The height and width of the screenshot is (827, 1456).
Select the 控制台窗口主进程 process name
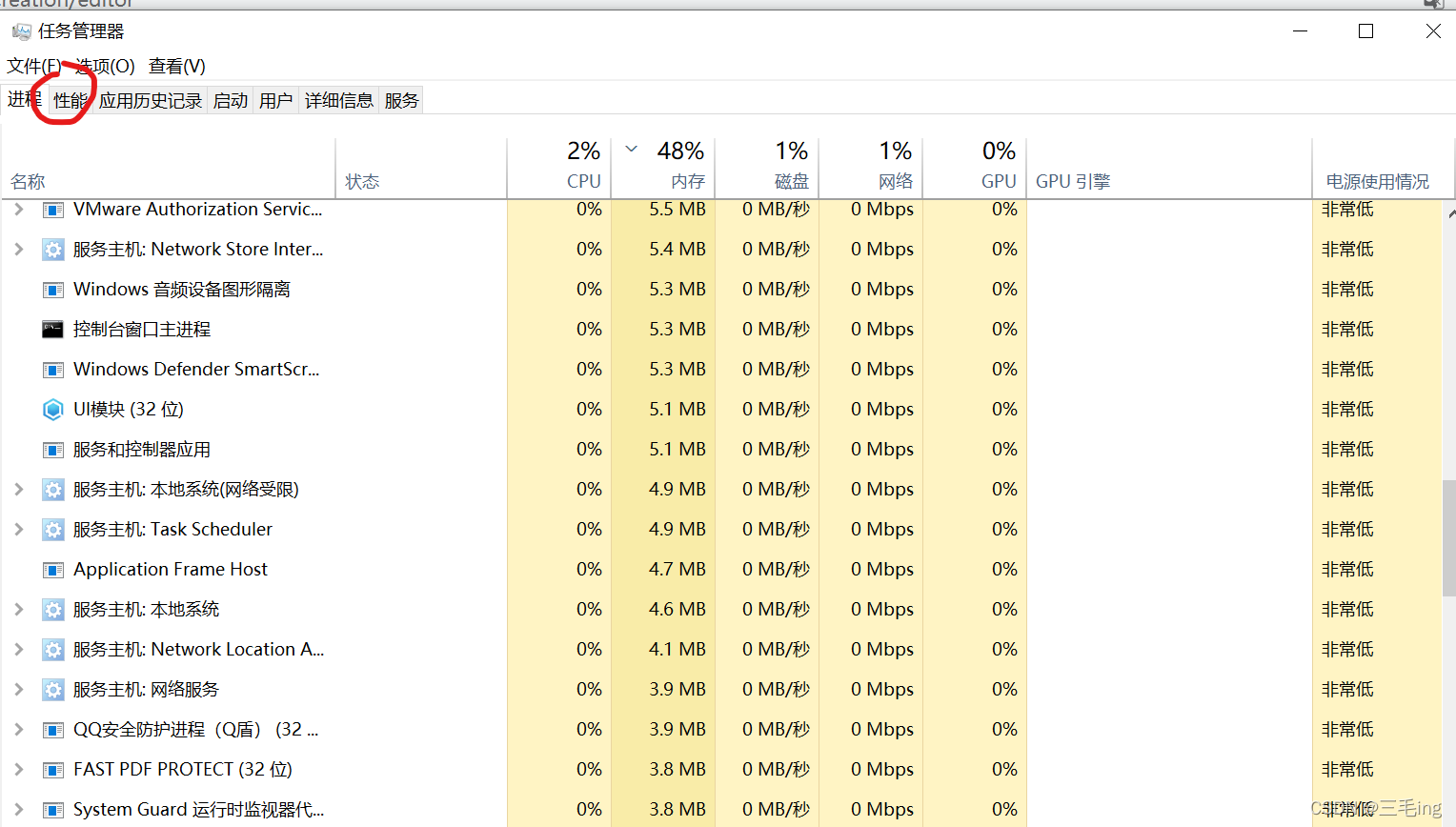142,329
